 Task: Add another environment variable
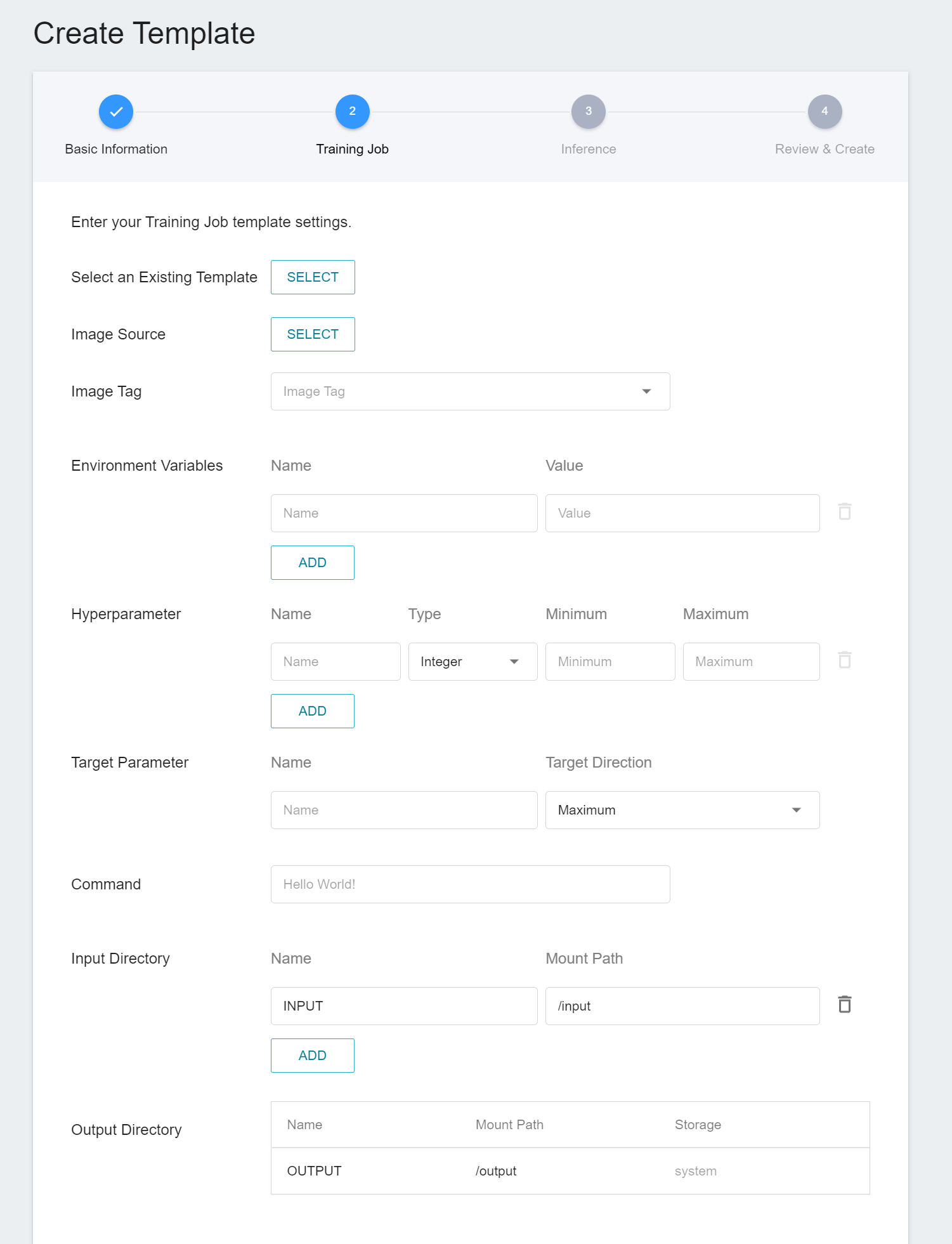(x=313, y=563)
